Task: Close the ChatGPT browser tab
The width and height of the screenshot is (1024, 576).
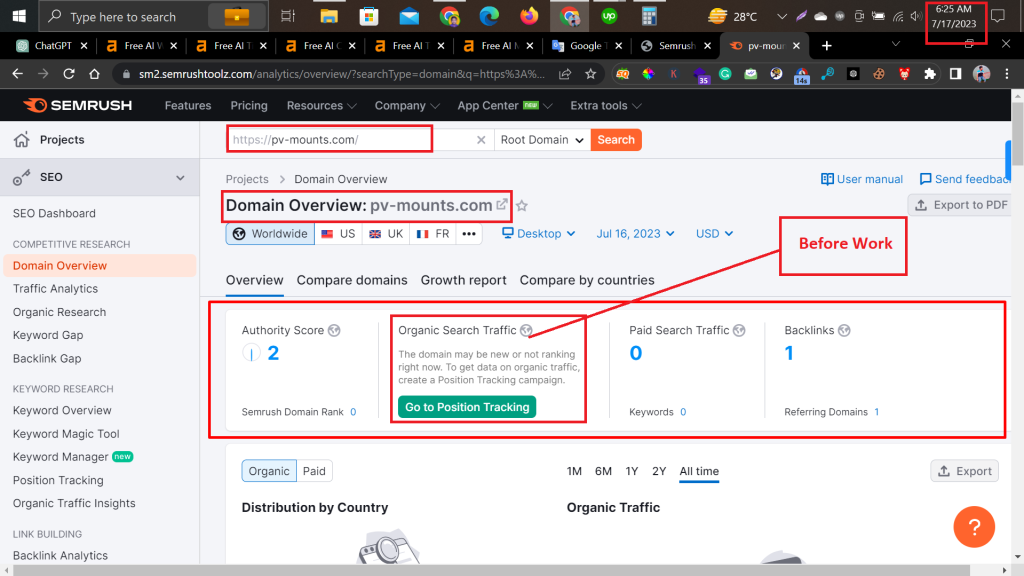Action: point(84,46)
